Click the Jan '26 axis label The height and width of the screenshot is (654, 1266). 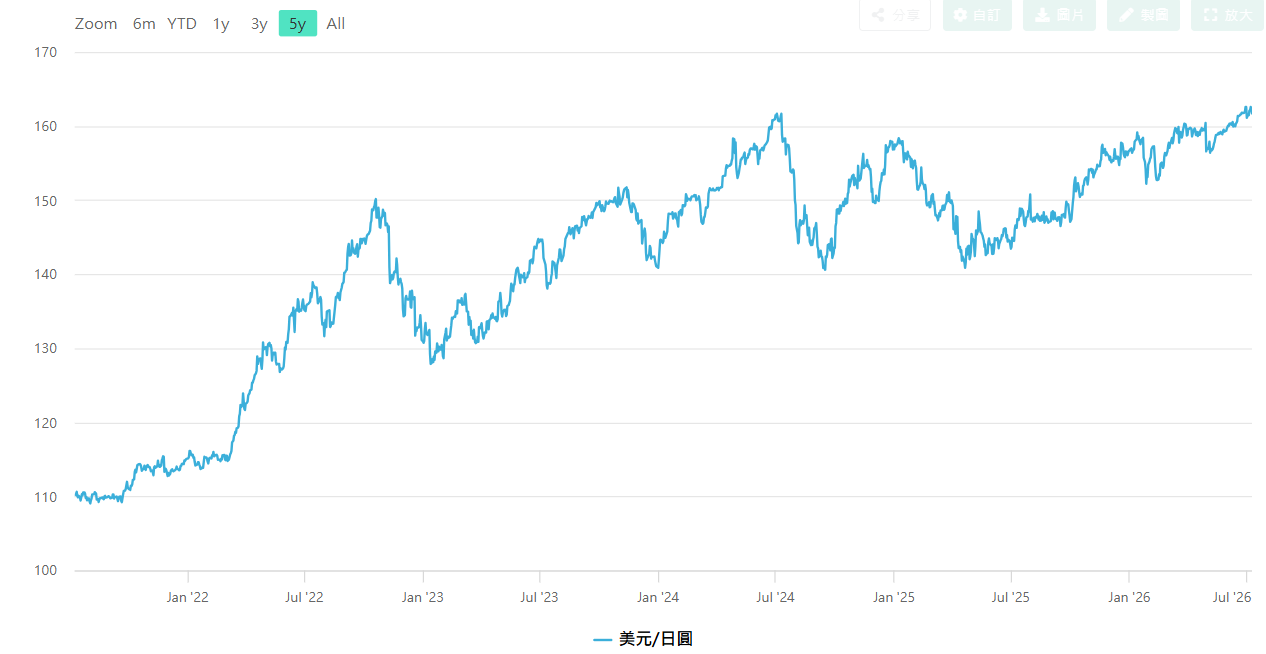click(x=1129, y=597)
